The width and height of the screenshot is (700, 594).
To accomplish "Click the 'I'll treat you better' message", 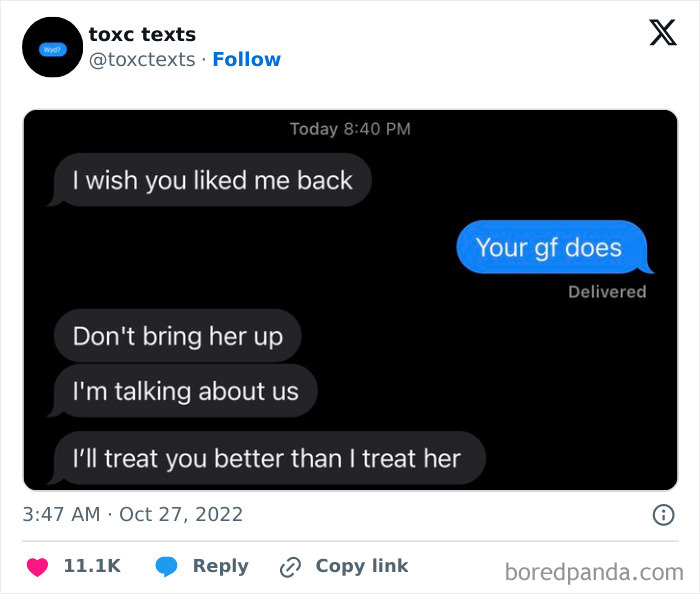I will point(267,458).
